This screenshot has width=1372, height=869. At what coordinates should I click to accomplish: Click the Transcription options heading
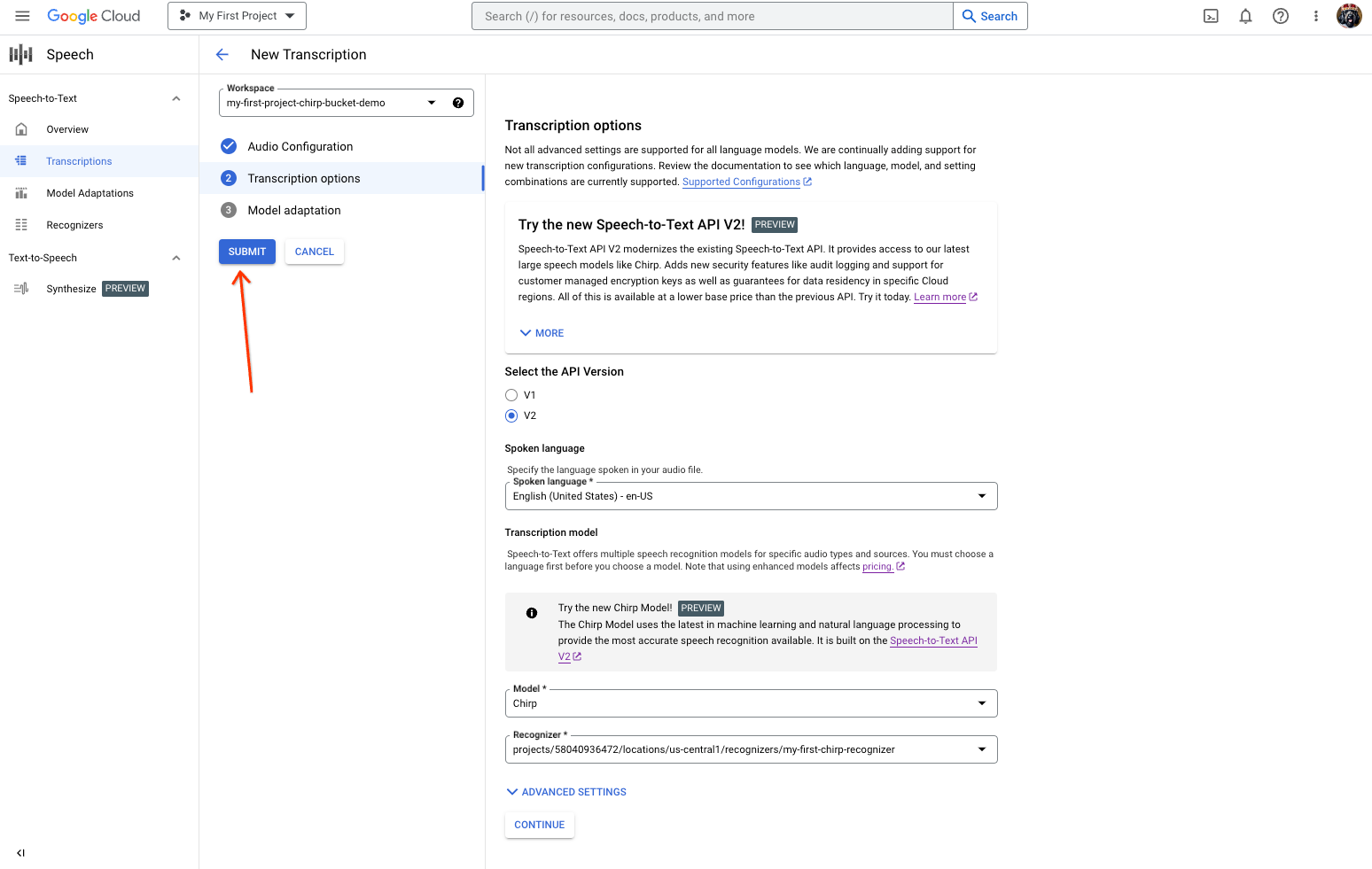(x=573, y=126)
